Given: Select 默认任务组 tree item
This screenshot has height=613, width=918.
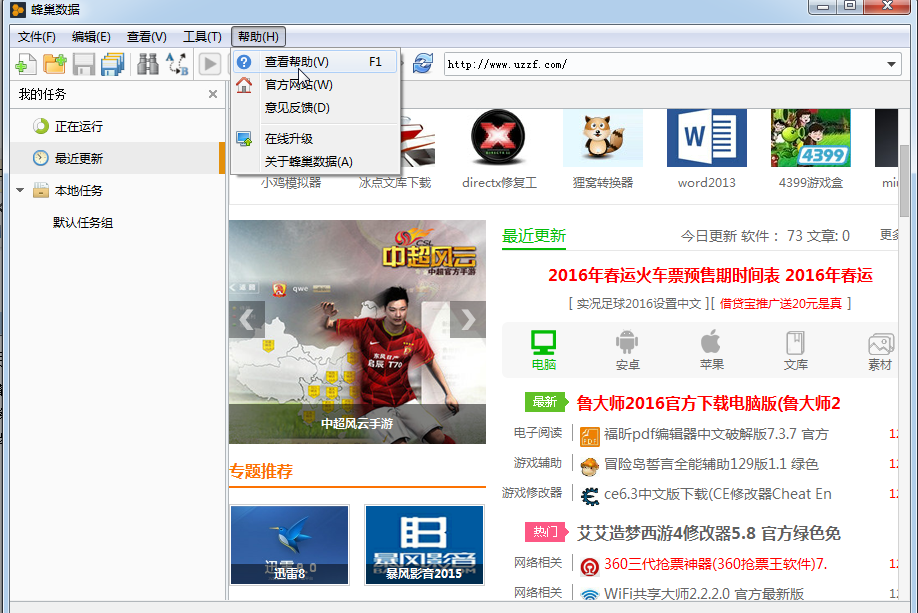Looking at the screenshot, I should (x=83, y=222).
